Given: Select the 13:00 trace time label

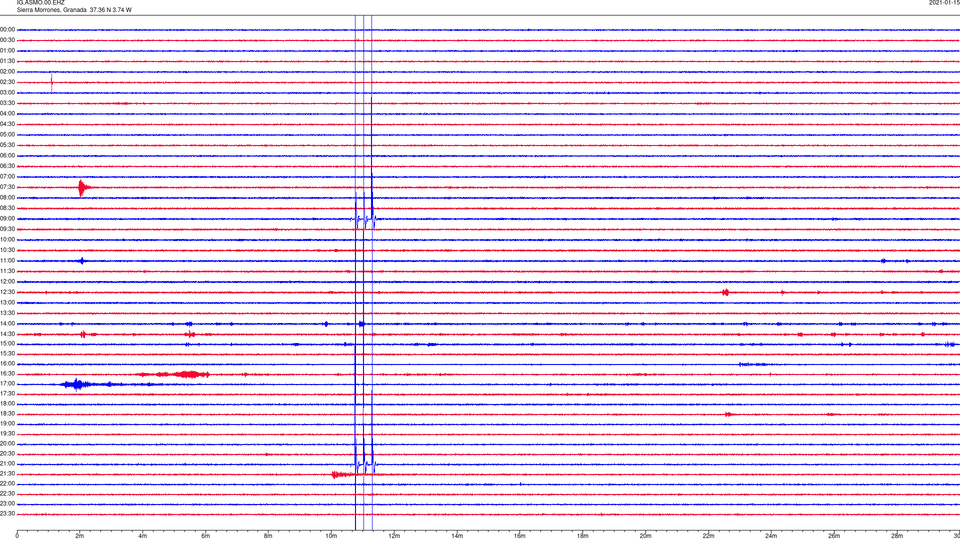Looking at the screenshot, I should coord(7,302).
